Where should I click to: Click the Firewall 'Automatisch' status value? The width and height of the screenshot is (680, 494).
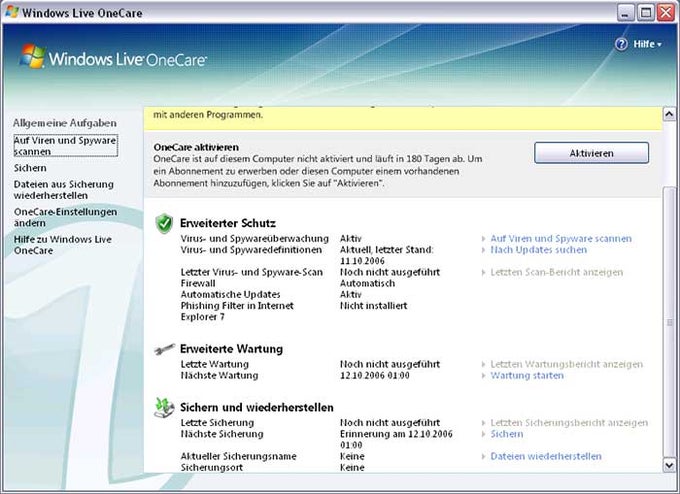click(x=367, y=284)
